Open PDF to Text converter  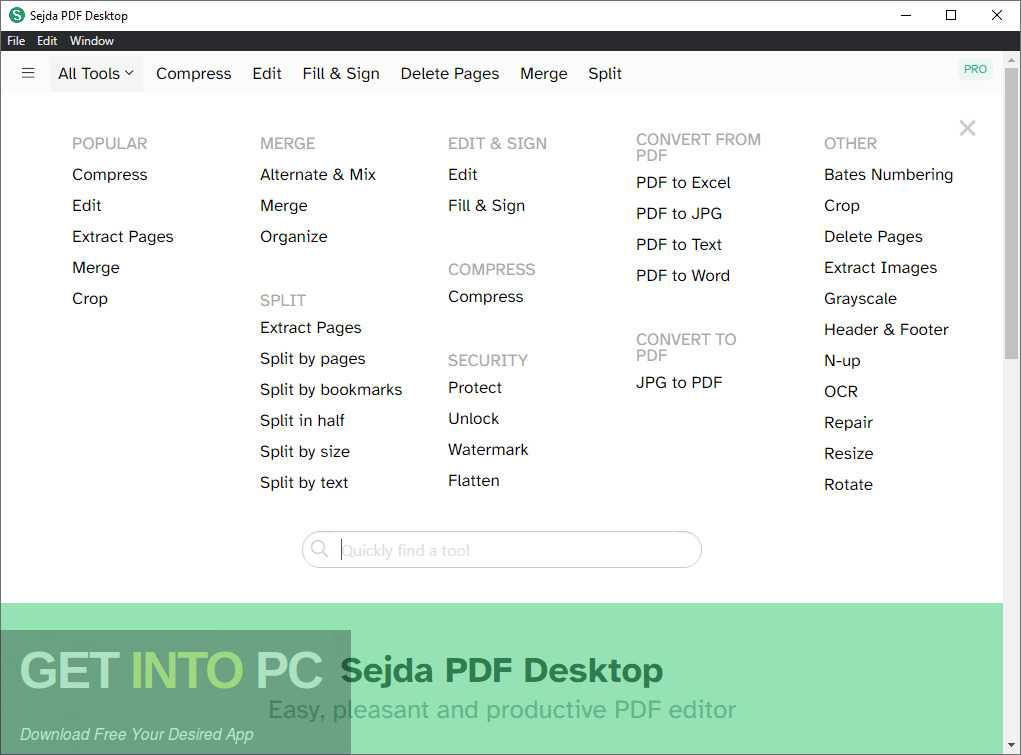coord(678,244)
